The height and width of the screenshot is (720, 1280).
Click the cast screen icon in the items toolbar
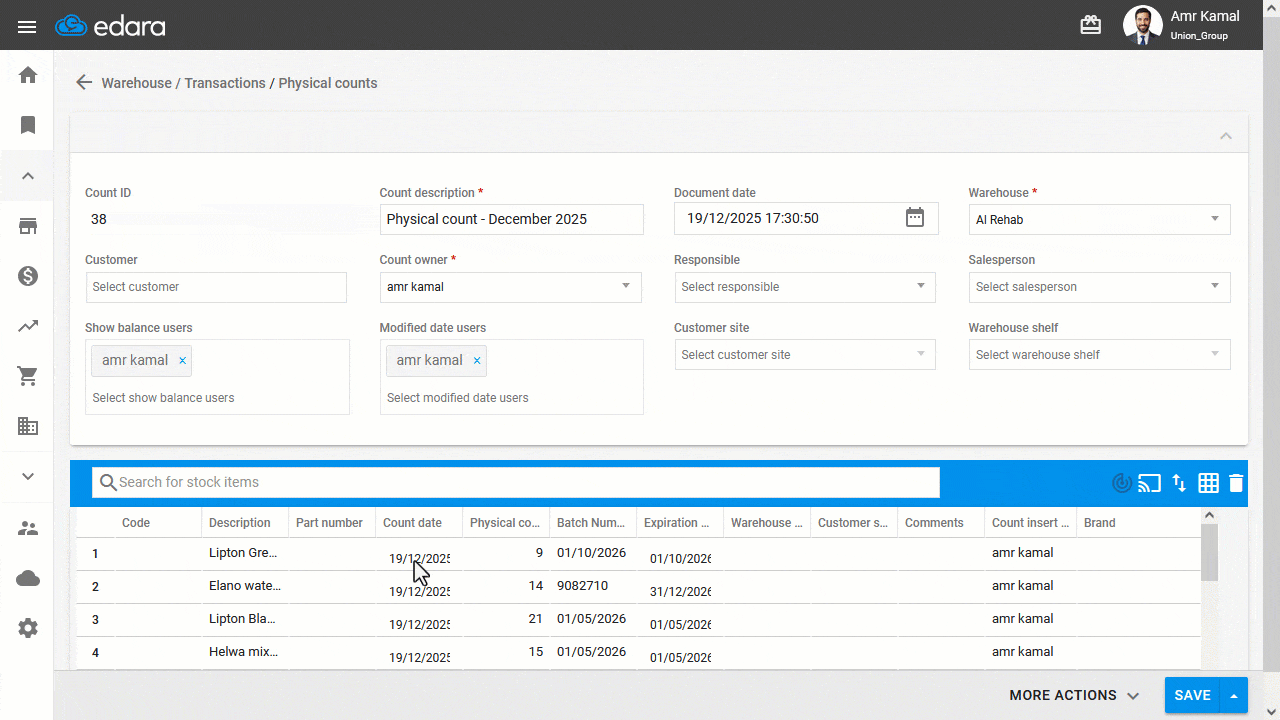point(1150,483)
